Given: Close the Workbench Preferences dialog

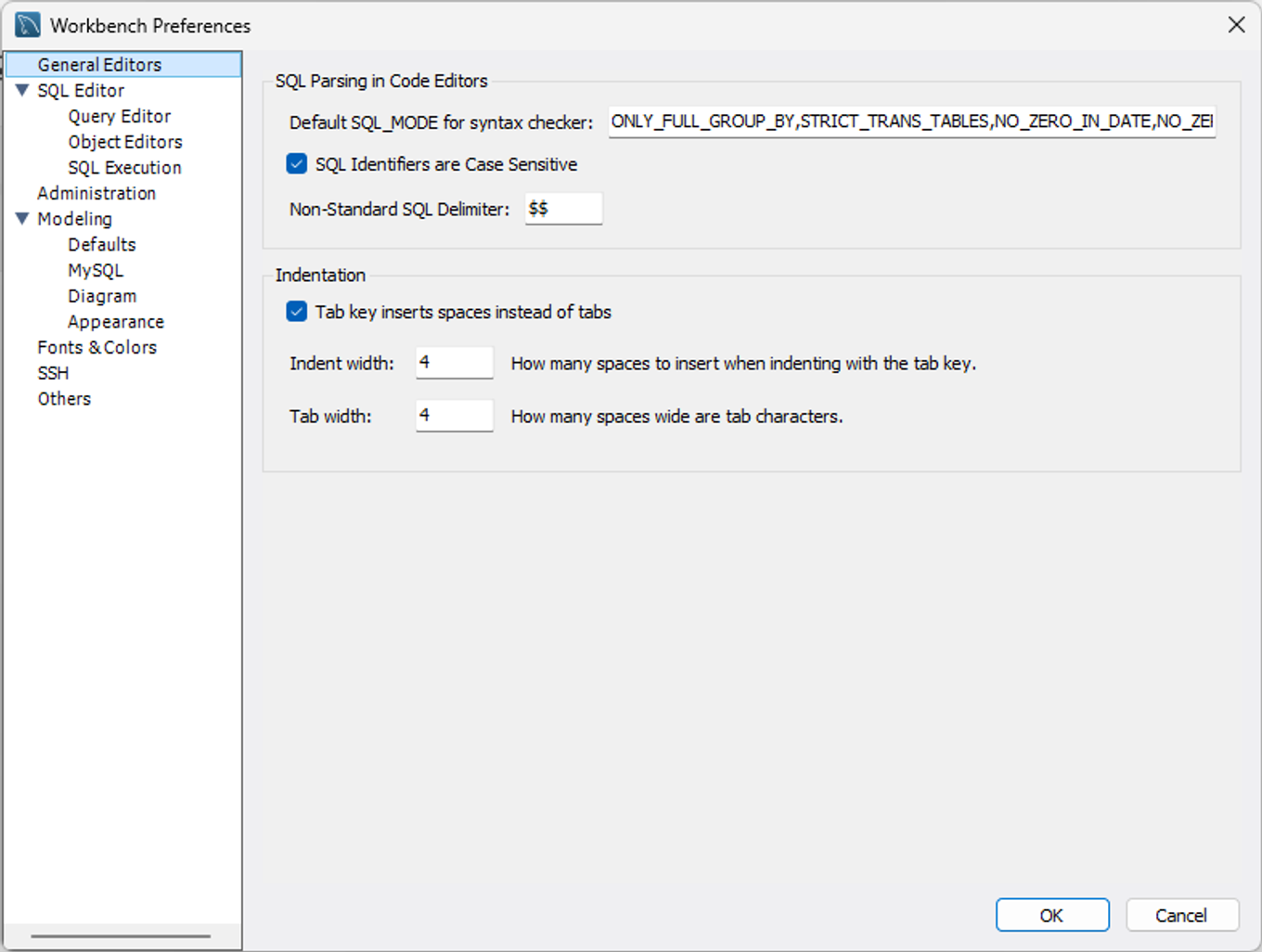Looking at the screenshot, I should point(1236,25).
